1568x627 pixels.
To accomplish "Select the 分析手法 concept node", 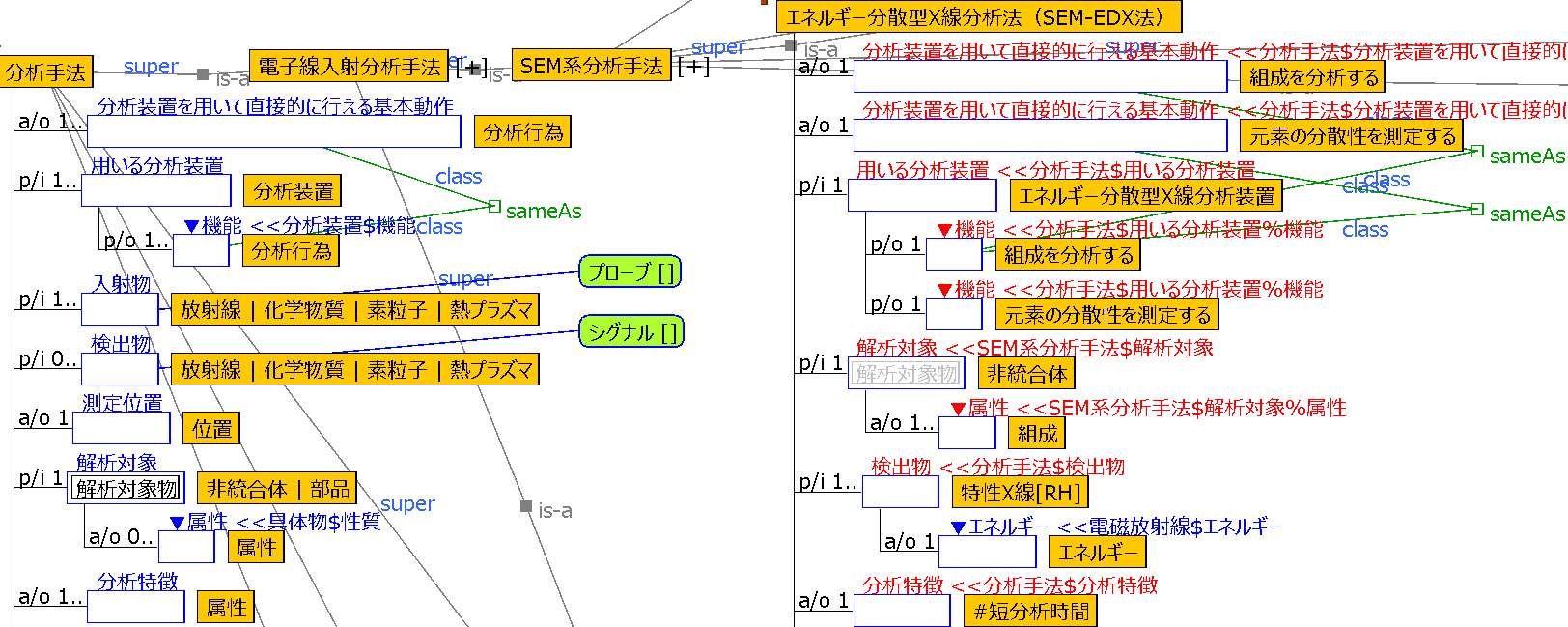I will [46, 72].
